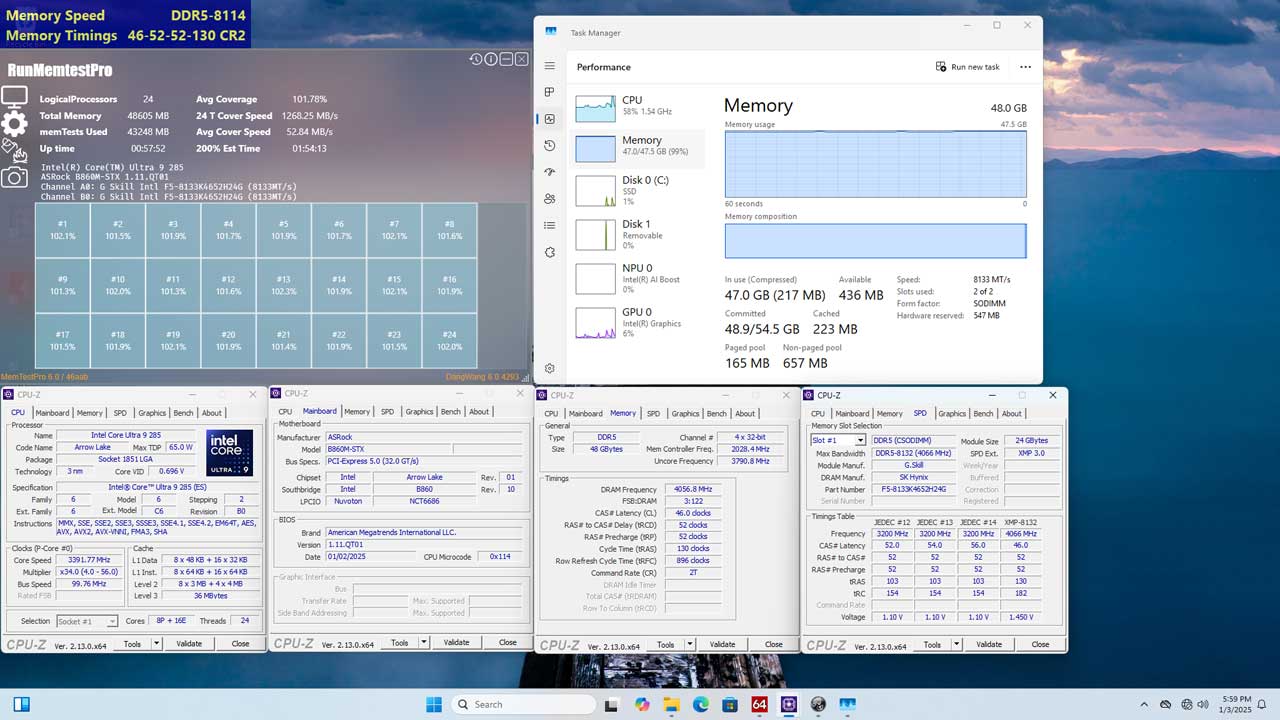Click the Memory composition bar
Viewport: 1280px width, 720px height.
[x=875, y=240]
